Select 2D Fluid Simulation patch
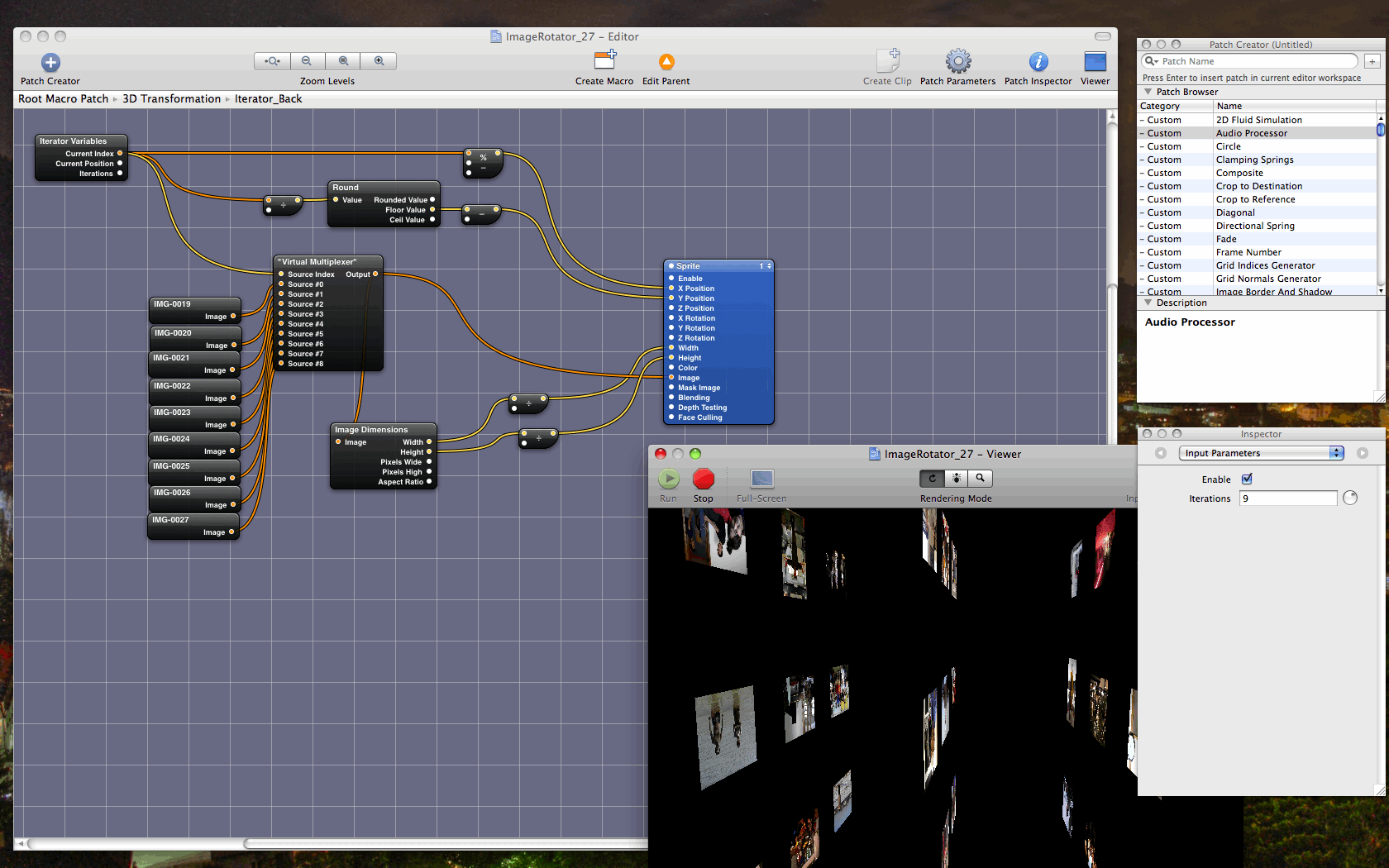 pos(1258,120)
